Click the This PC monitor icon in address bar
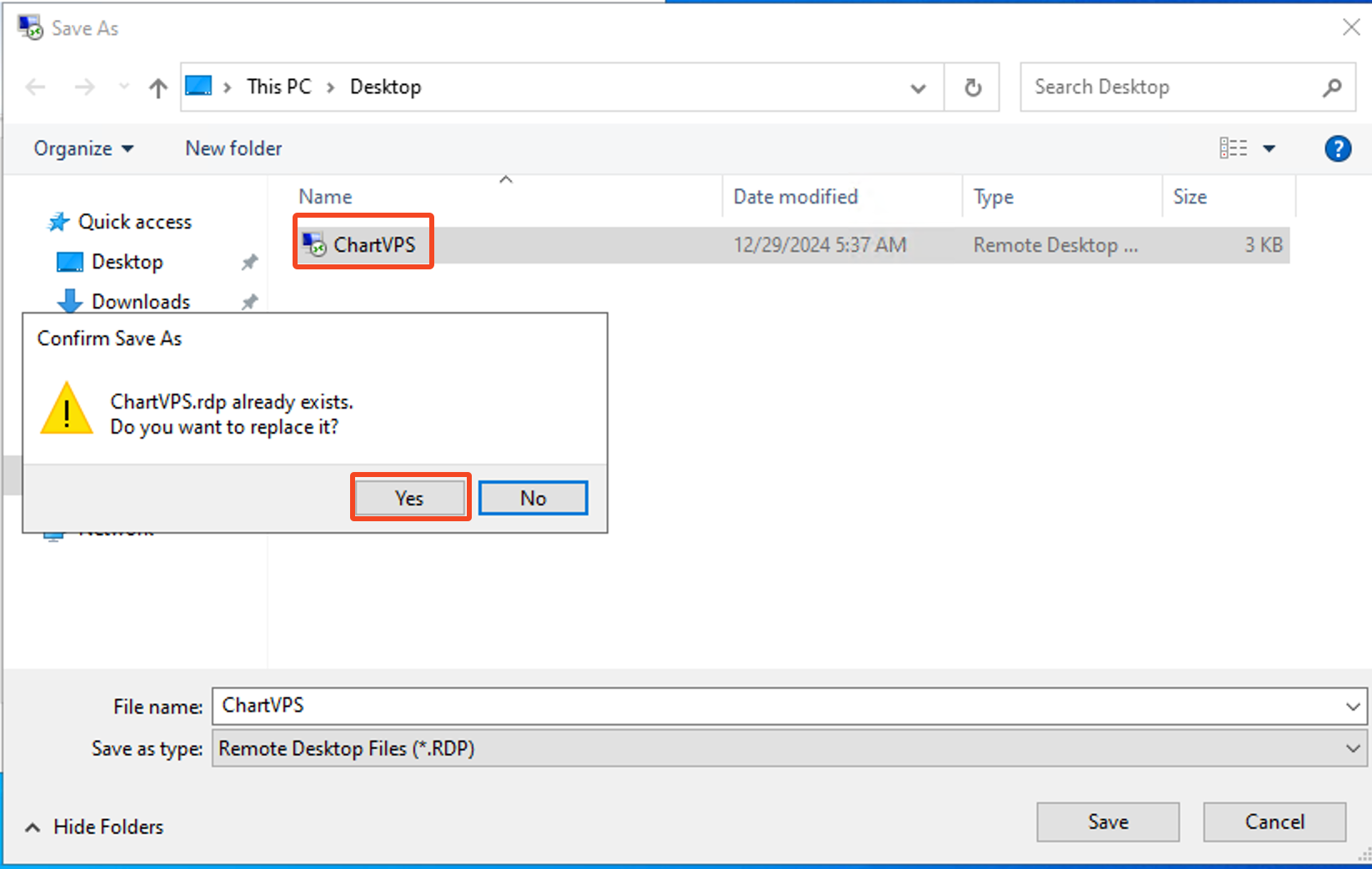This screenshot has height=869, width=1372. tap(199, 87)
